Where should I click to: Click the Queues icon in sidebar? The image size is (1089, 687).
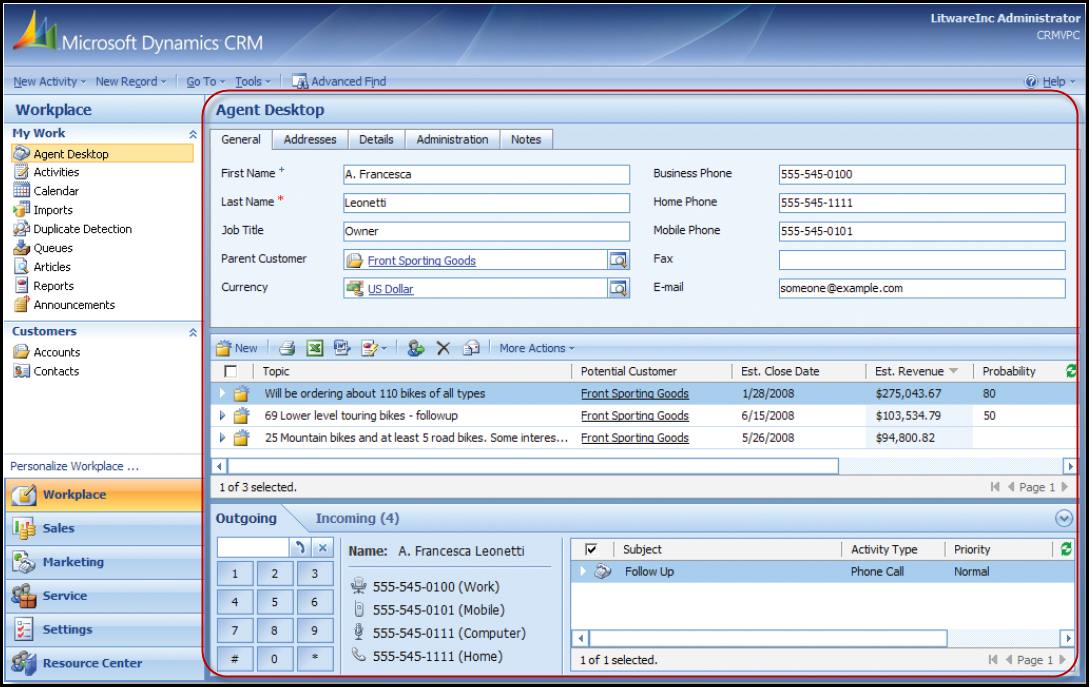pyautogui.click(x=22, y=247)
